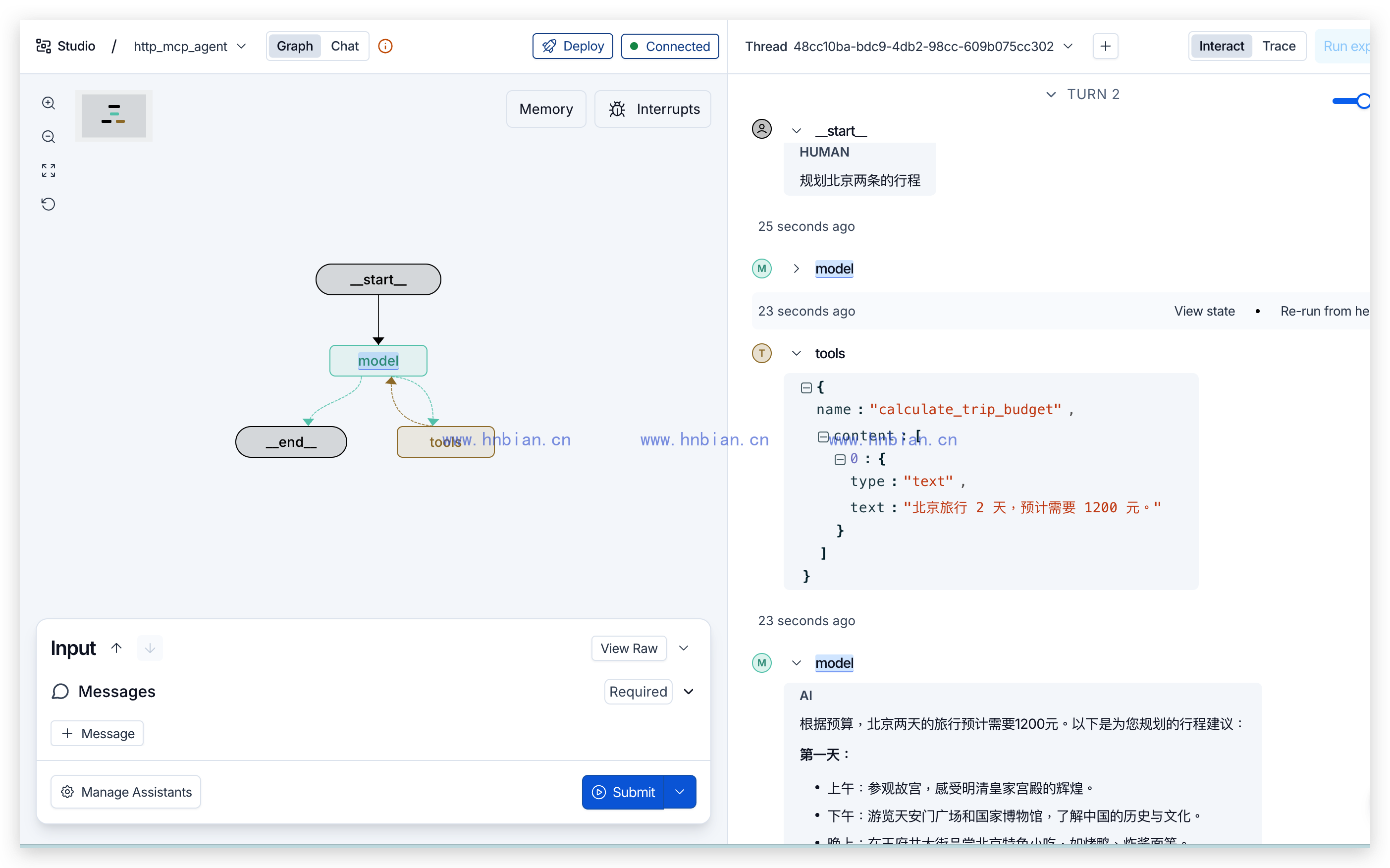This screenshot has width=1390, height=868.
Task: Open Manage Assistants
Action: click(126, 792)
